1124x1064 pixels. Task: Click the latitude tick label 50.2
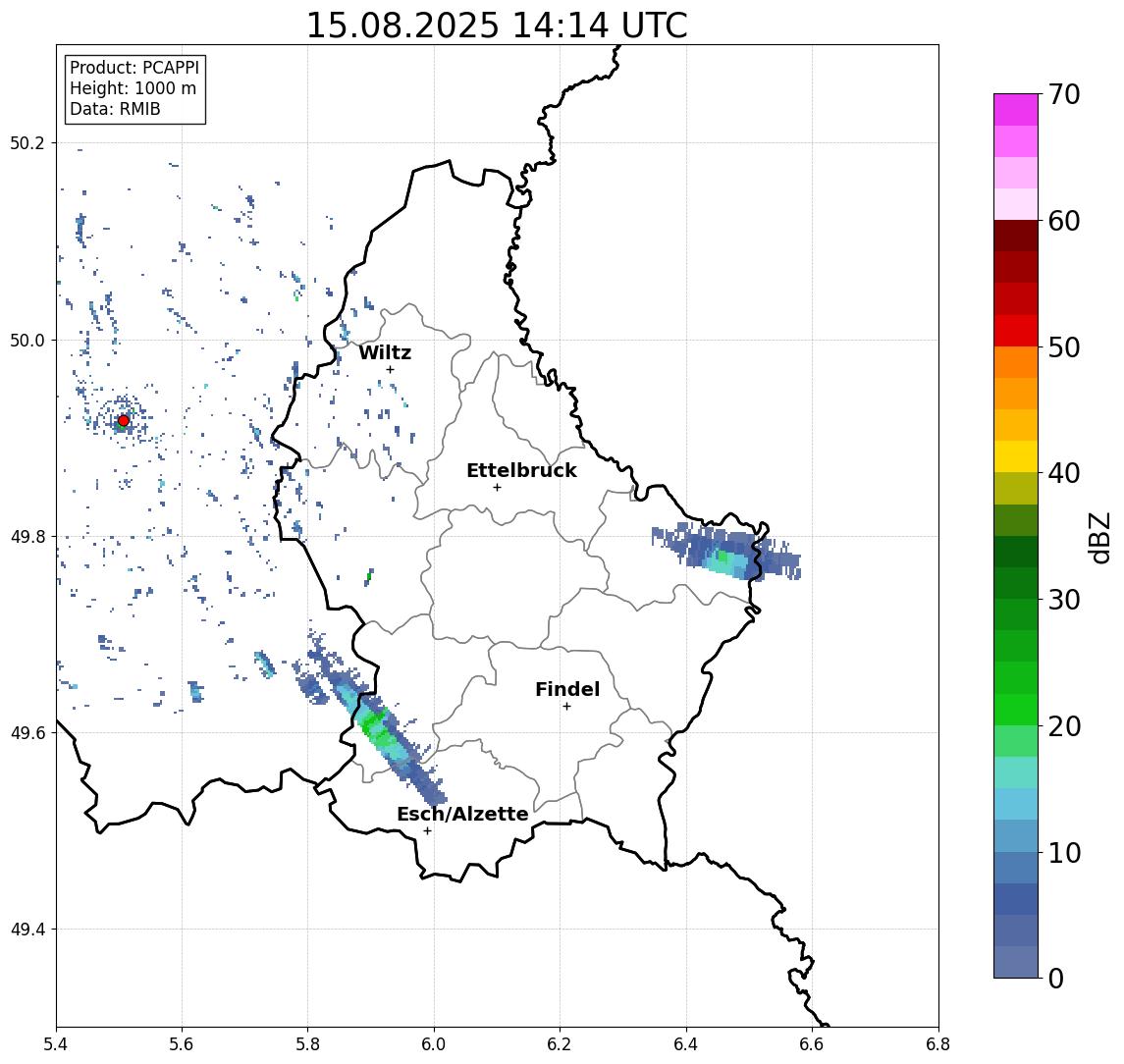pos(27,142)
